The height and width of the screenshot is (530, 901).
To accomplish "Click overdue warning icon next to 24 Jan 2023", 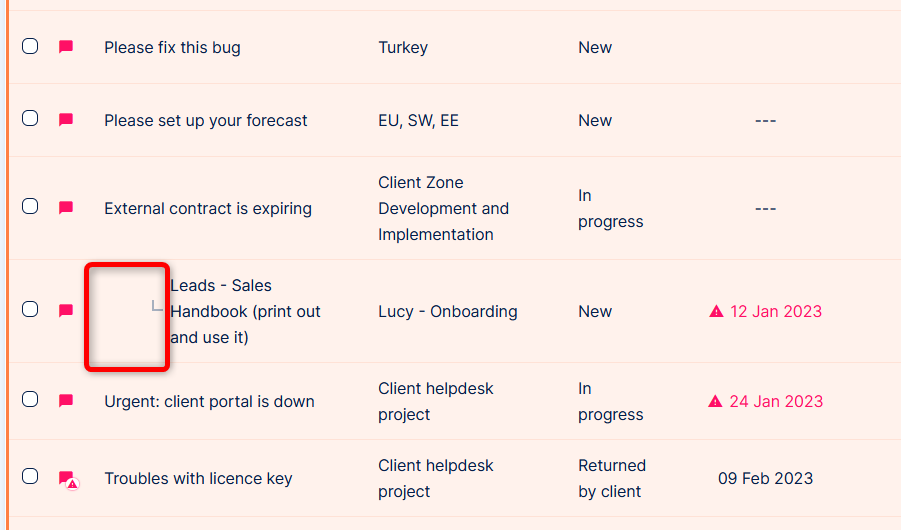I will 715,401.
